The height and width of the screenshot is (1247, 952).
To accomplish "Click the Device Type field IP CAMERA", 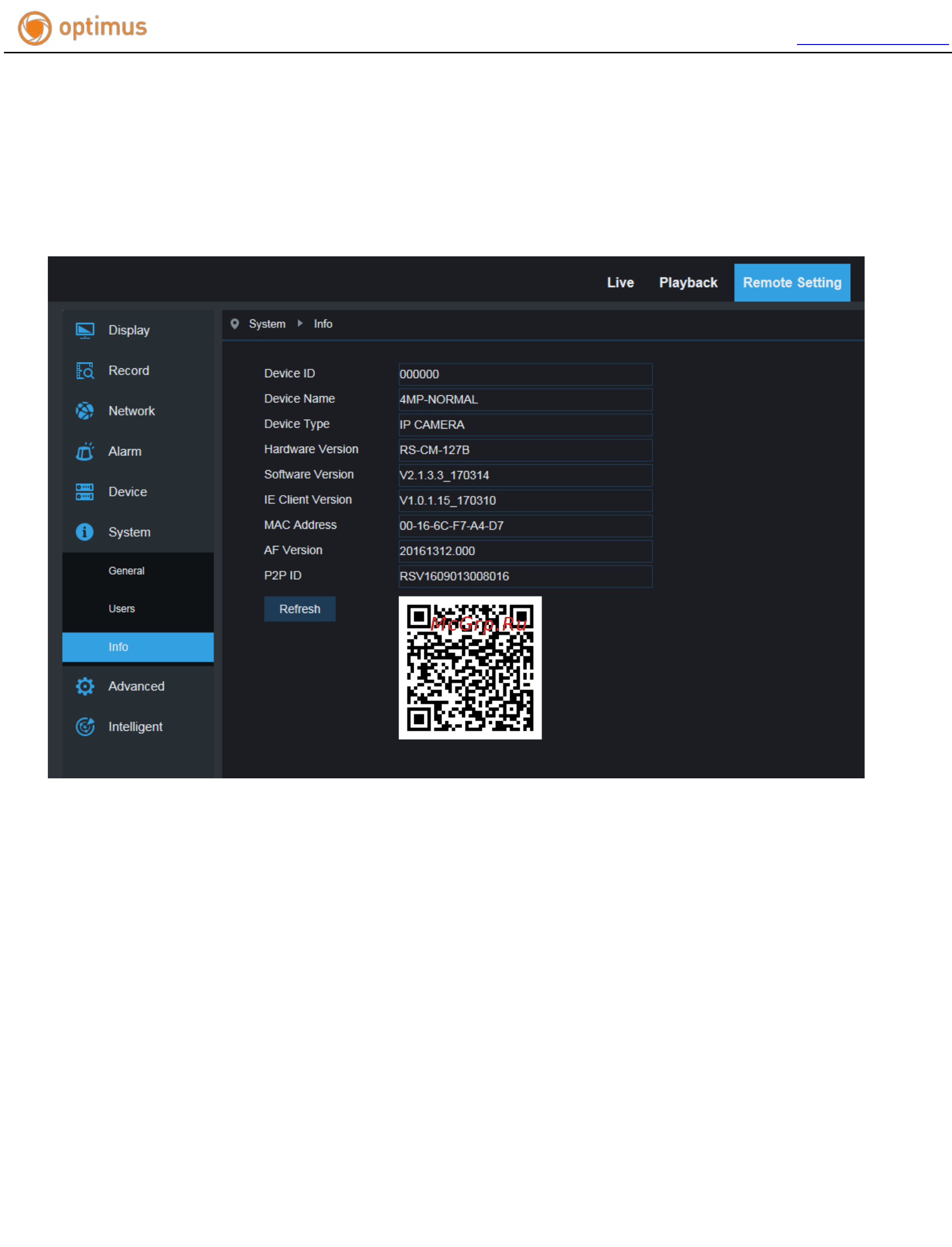I will click(525, 425).
